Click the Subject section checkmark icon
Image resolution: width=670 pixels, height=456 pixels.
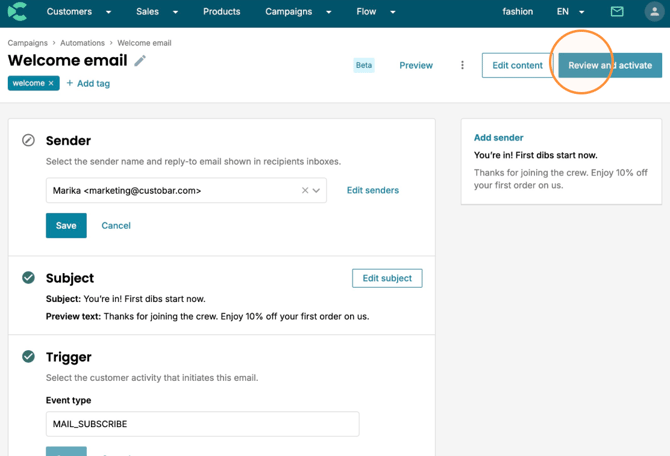click(28, 278)
